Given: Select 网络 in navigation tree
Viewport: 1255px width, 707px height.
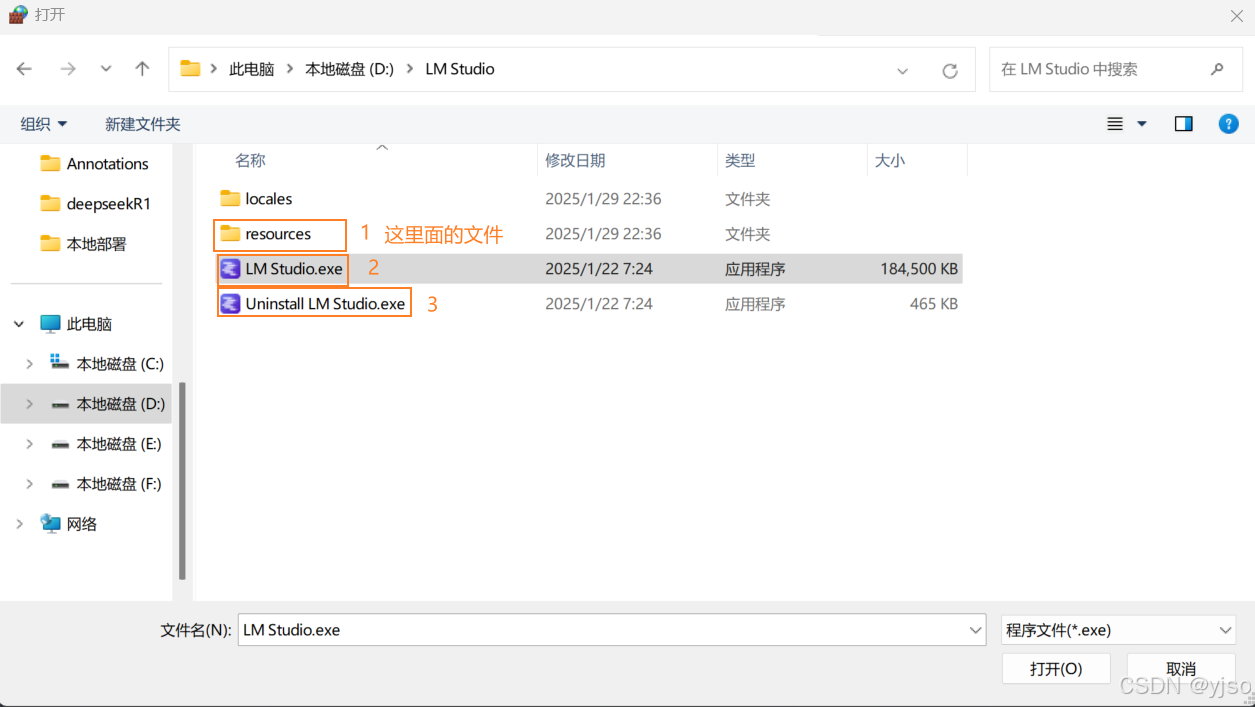Looking at the screenshot, I should [69, 524].
